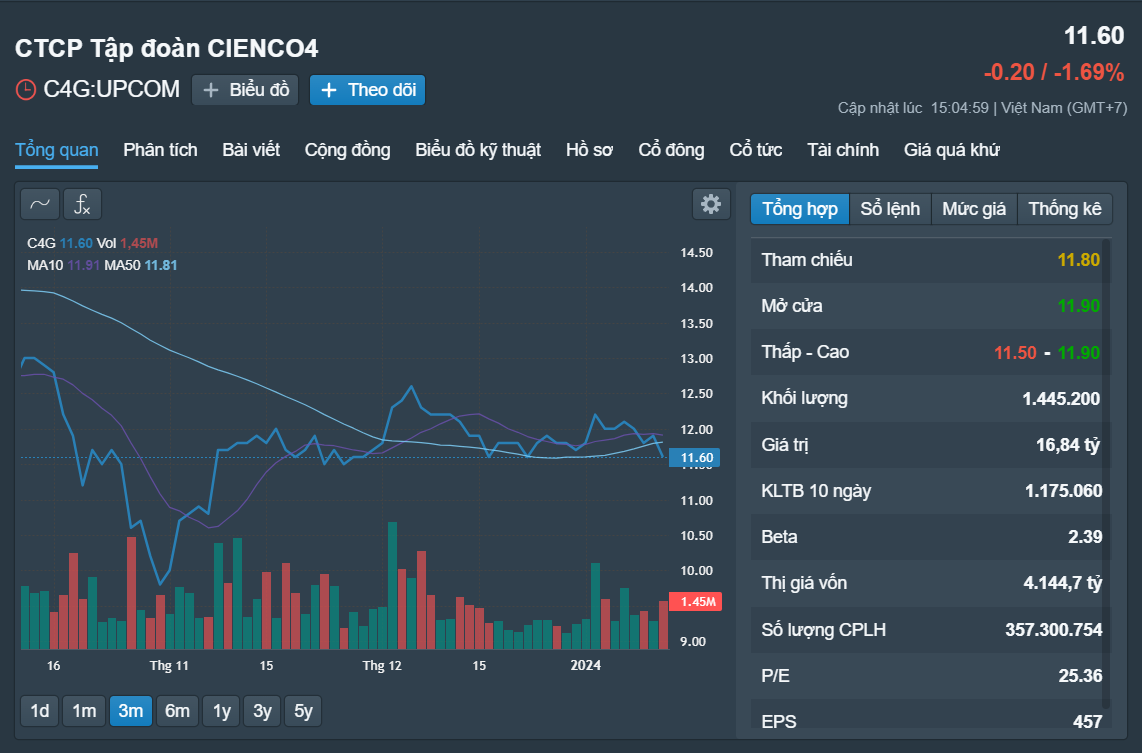The width and height of the screenshot is (1142, 753).
Task: Open the Cổ đông tab
Action: coord(672,150)
